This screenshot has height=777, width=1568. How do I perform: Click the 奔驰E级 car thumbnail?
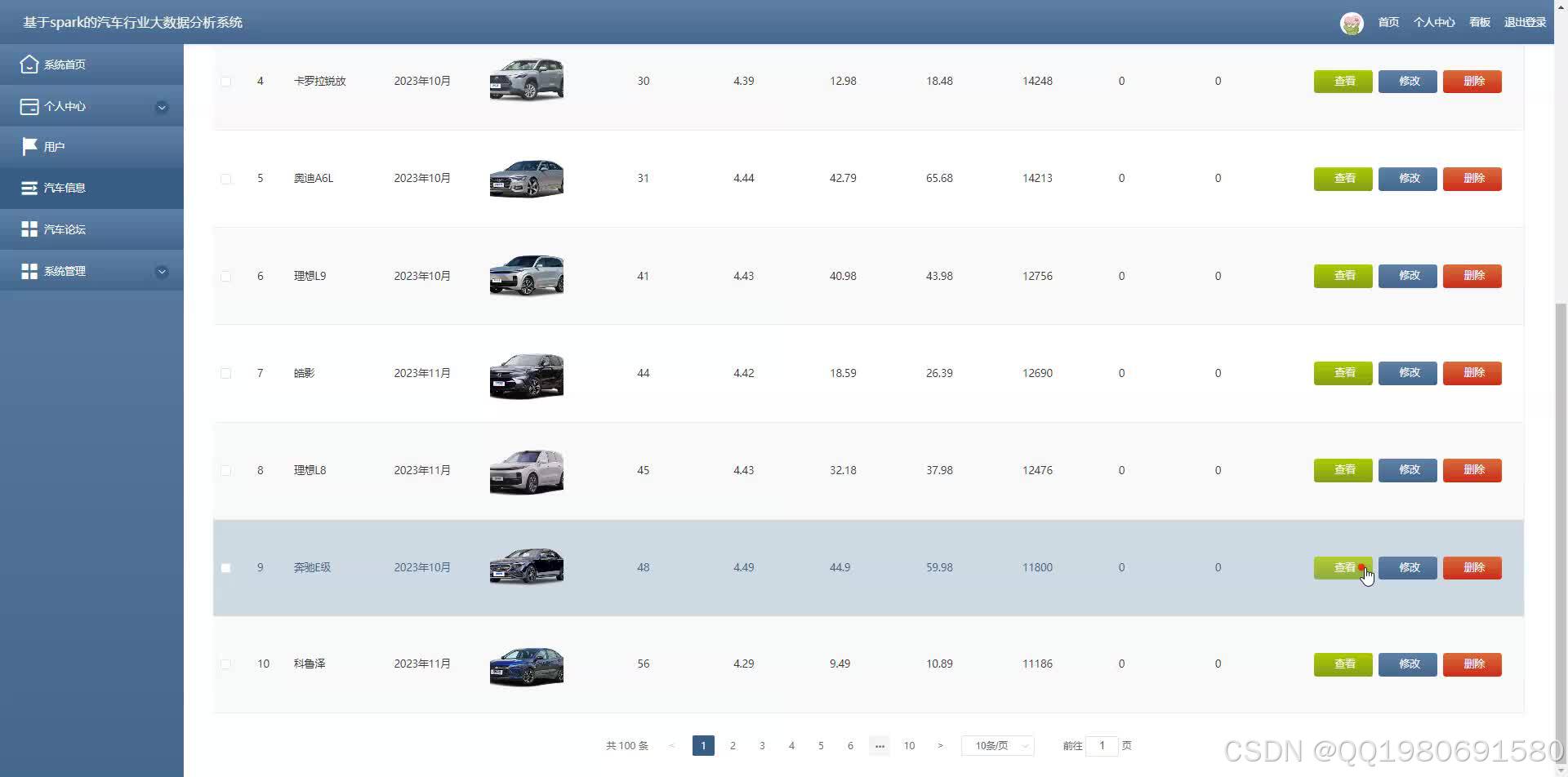pos(527,566)
